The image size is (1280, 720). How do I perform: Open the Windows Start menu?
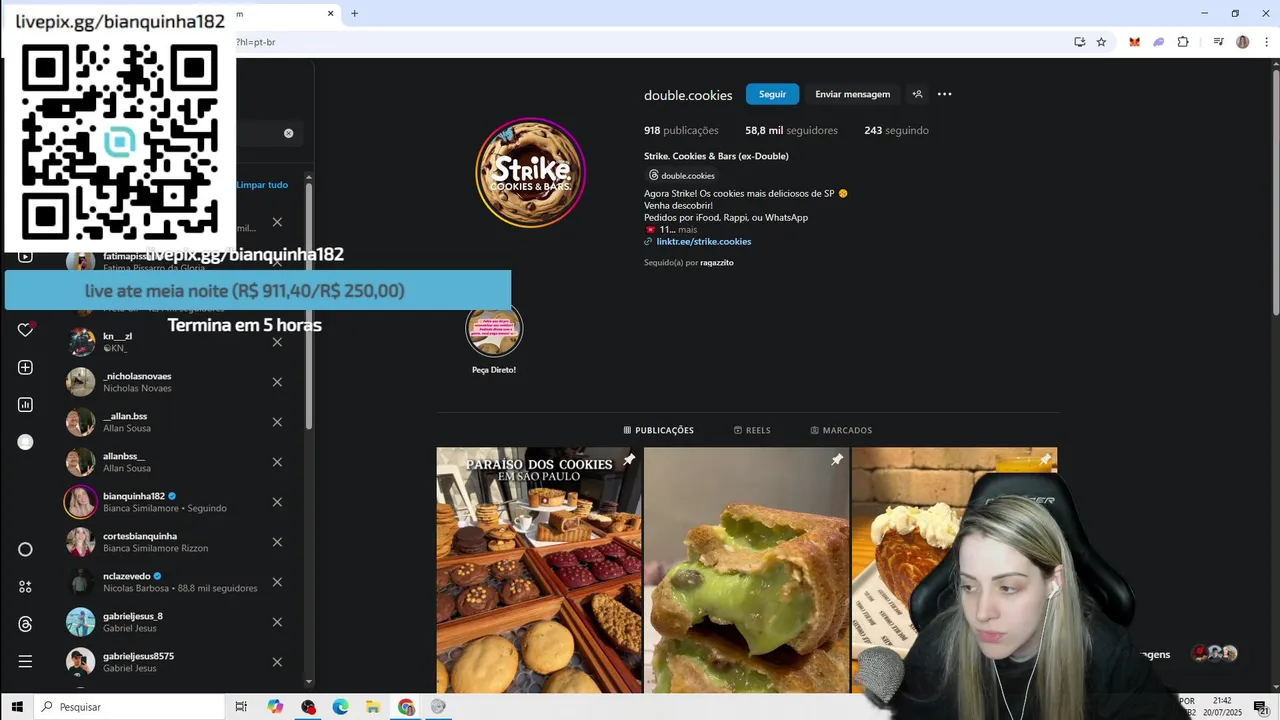click(x=17, y=707)
